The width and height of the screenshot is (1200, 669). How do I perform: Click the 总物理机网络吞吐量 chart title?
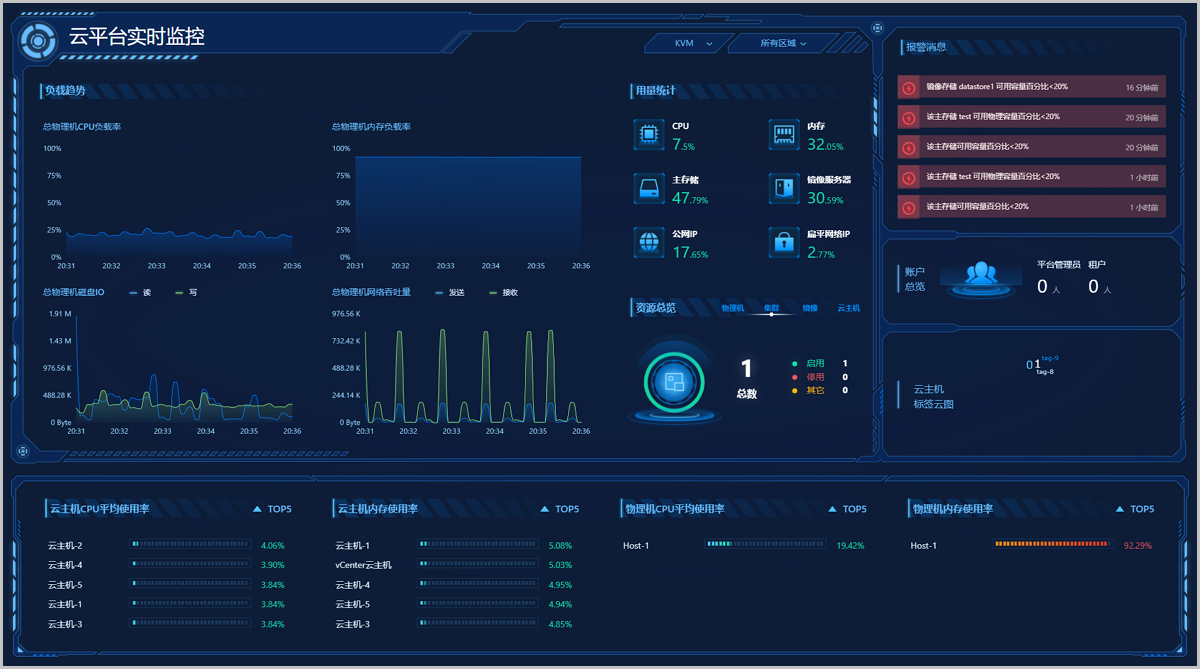(372, 292)
